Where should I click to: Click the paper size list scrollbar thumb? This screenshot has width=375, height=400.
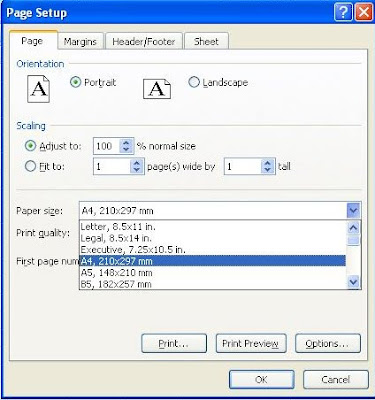pyautogui.click(x=353, y=240)
